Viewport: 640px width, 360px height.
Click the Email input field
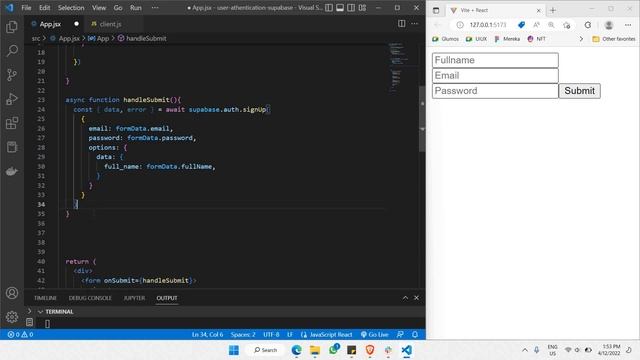495,76
